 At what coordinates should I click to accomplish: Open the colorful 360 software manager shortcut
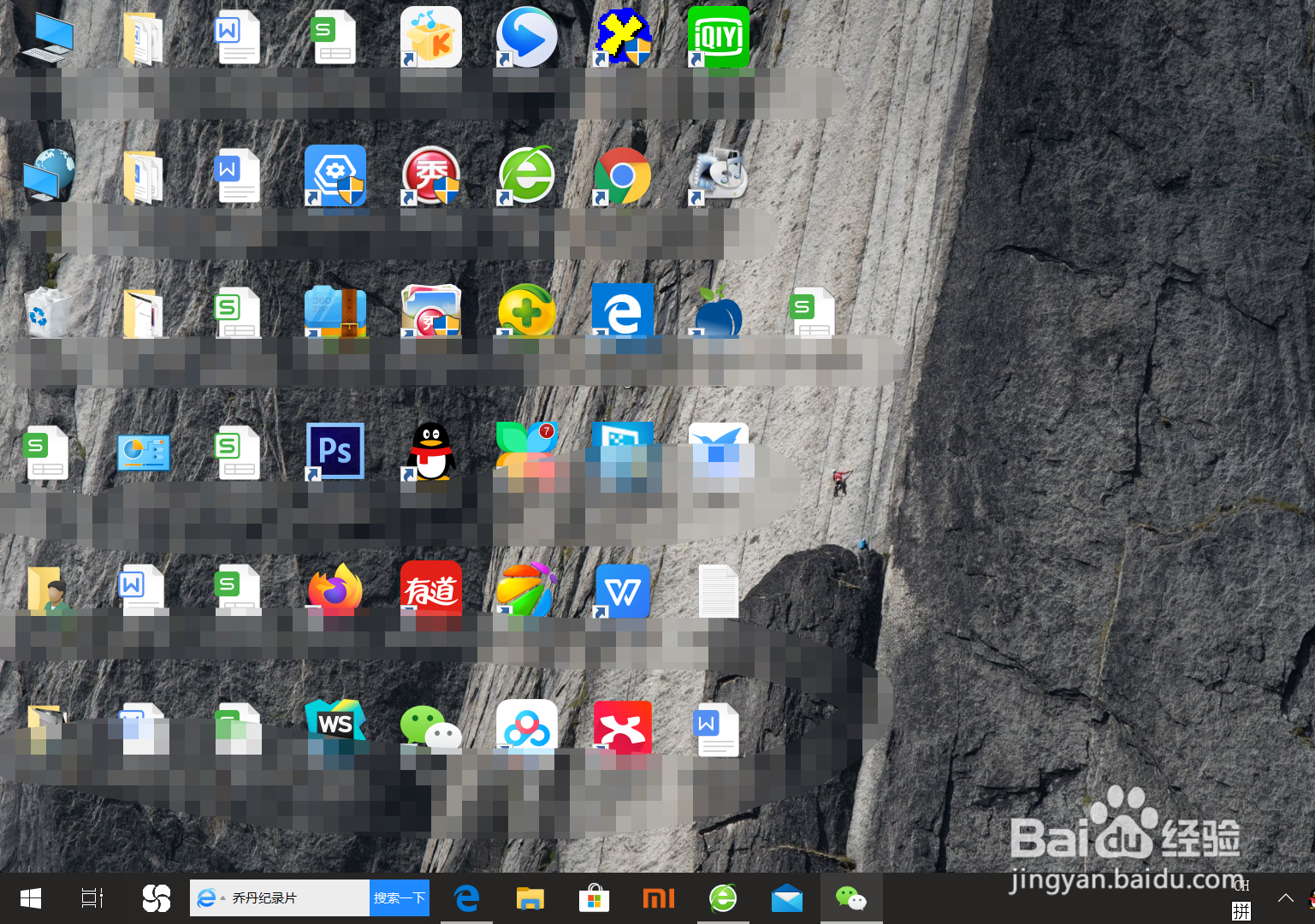(x=527, y=589)
